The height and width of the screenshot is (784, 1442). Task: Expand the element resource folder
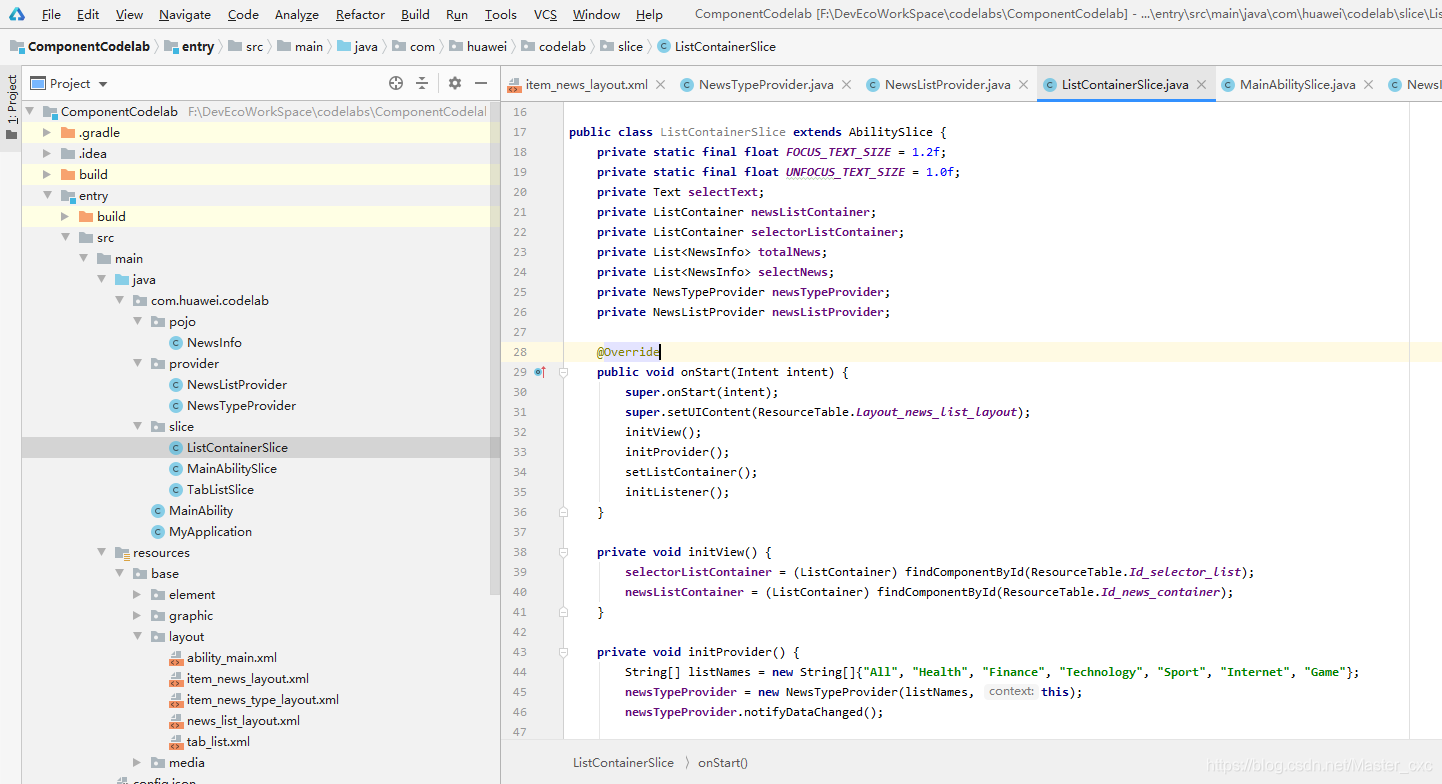[x=137, y=595]
